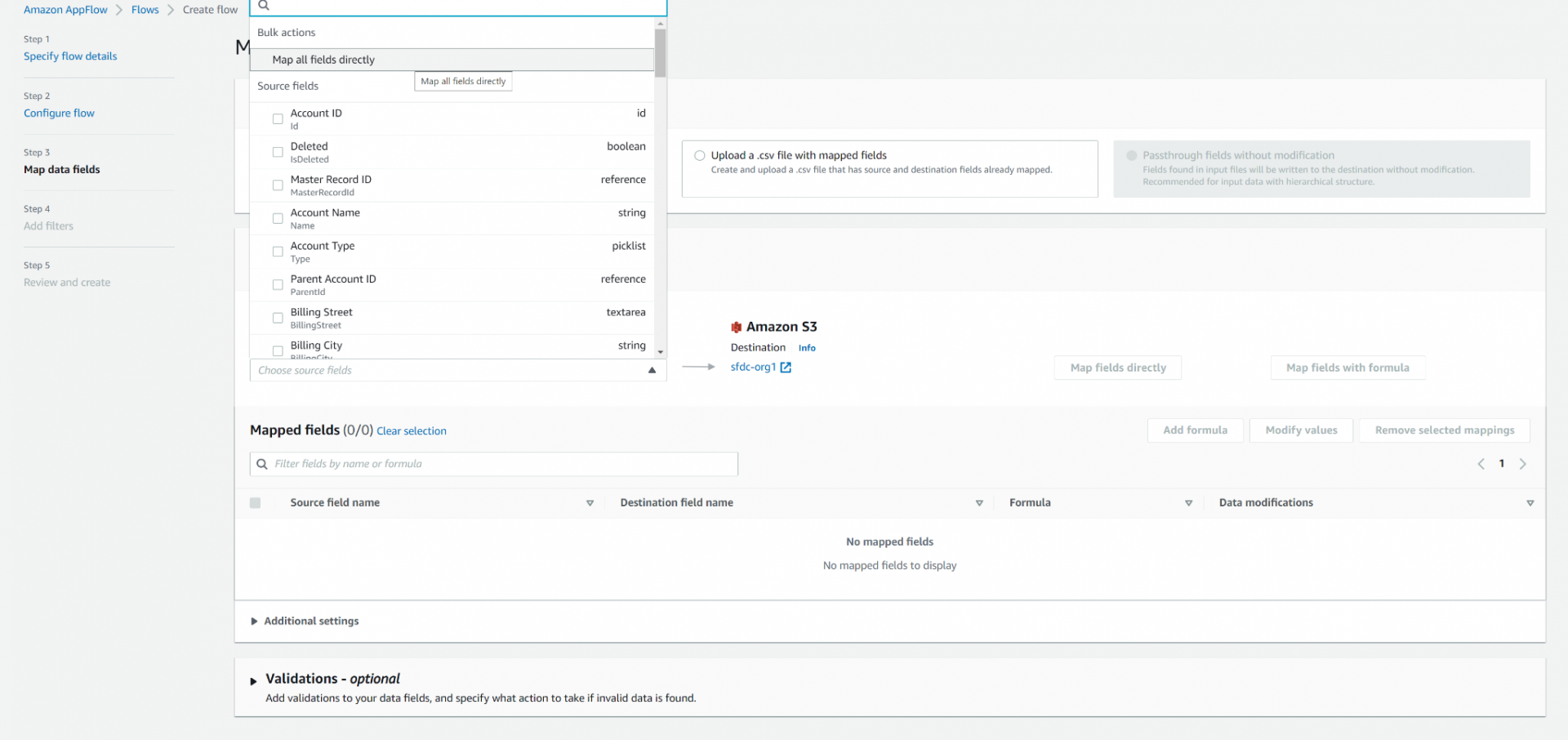
Task: Click magnifier icon in source fields search
Action: click(x=263, y=6)
